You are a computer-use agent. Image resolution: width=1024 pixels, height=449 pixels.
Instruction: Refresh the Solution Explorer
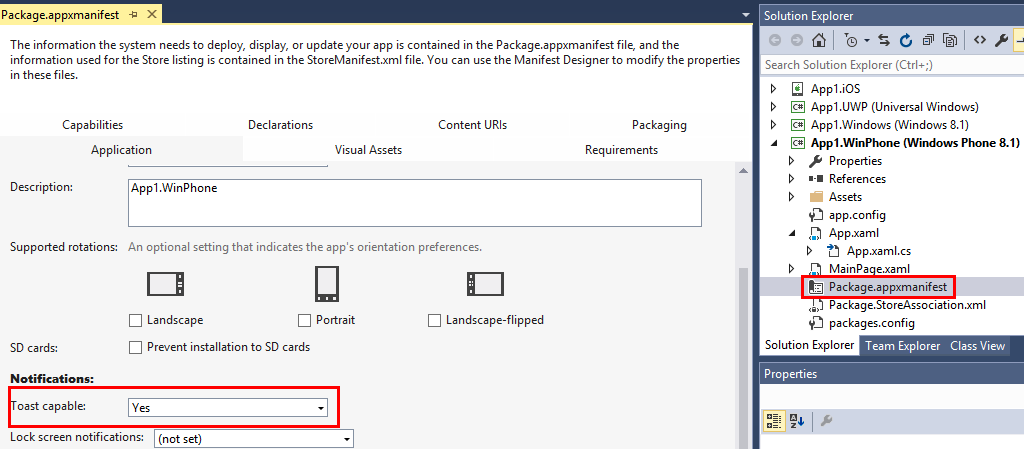[906, 40]
